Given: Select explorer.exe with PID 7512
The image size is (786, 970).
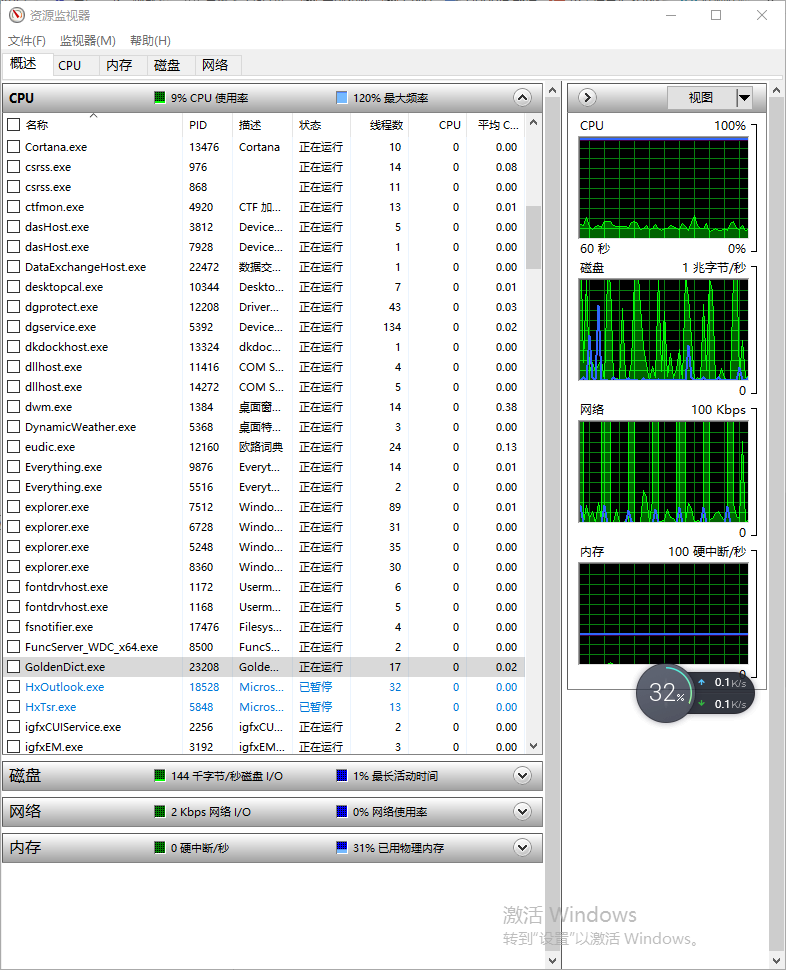Looking at the screenshot, I should click(265, 507).
